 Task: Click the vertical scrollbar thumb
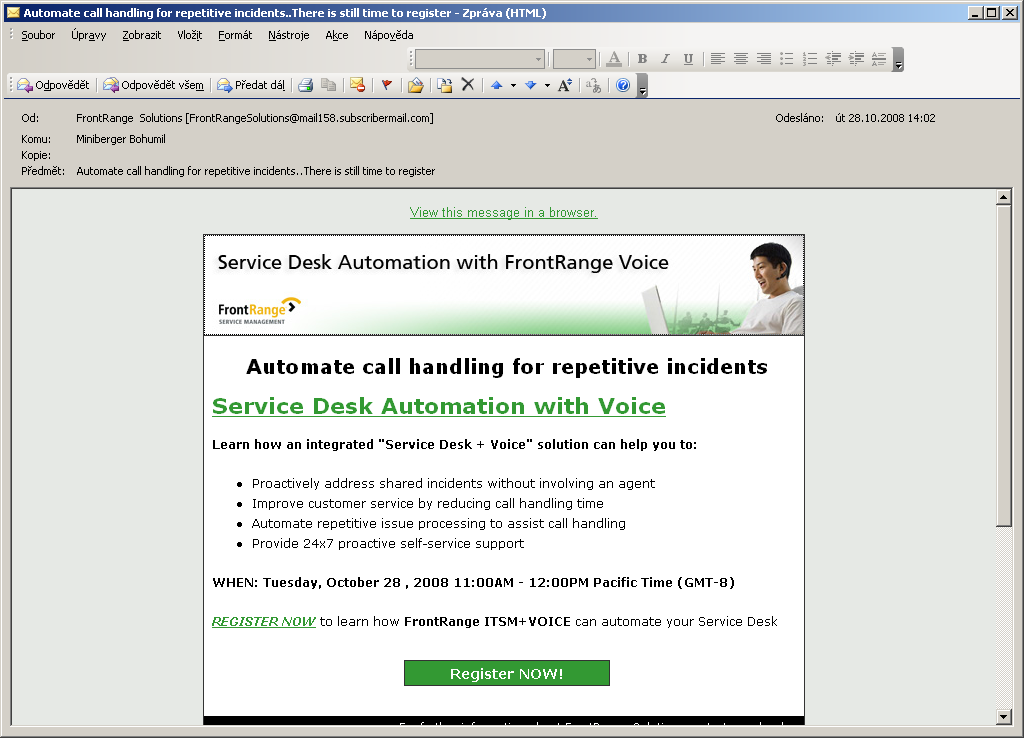coord(1004,366)
